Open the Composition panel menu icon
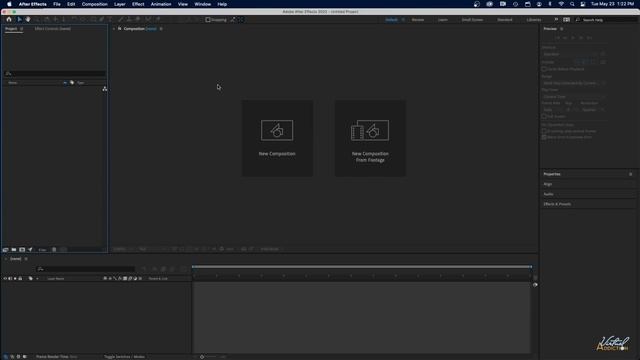This screenshot has height=360, width=640. 161,29
